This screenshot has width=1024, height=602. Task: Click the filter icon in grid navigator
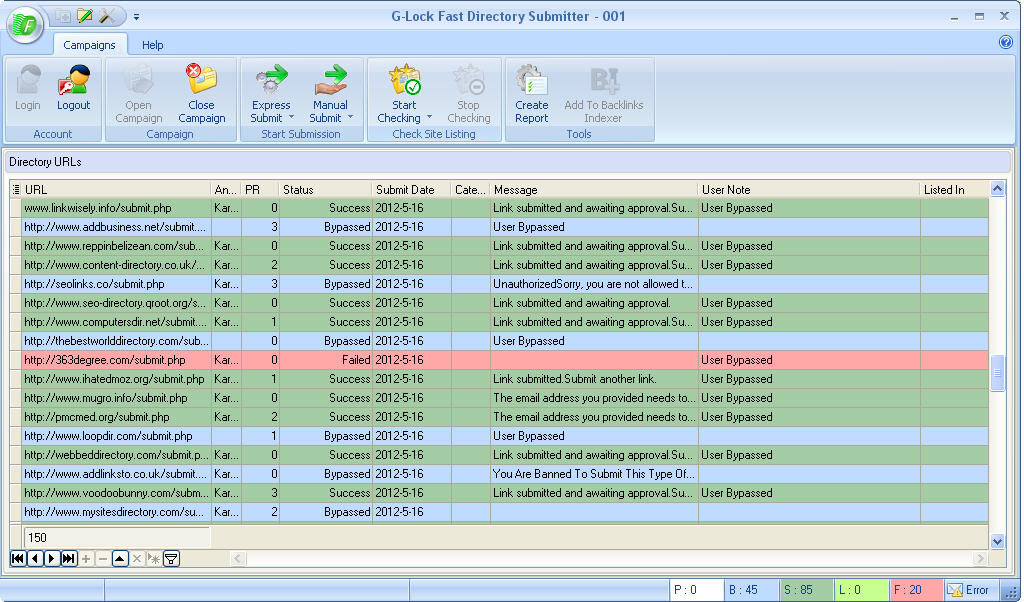[171, 558]
